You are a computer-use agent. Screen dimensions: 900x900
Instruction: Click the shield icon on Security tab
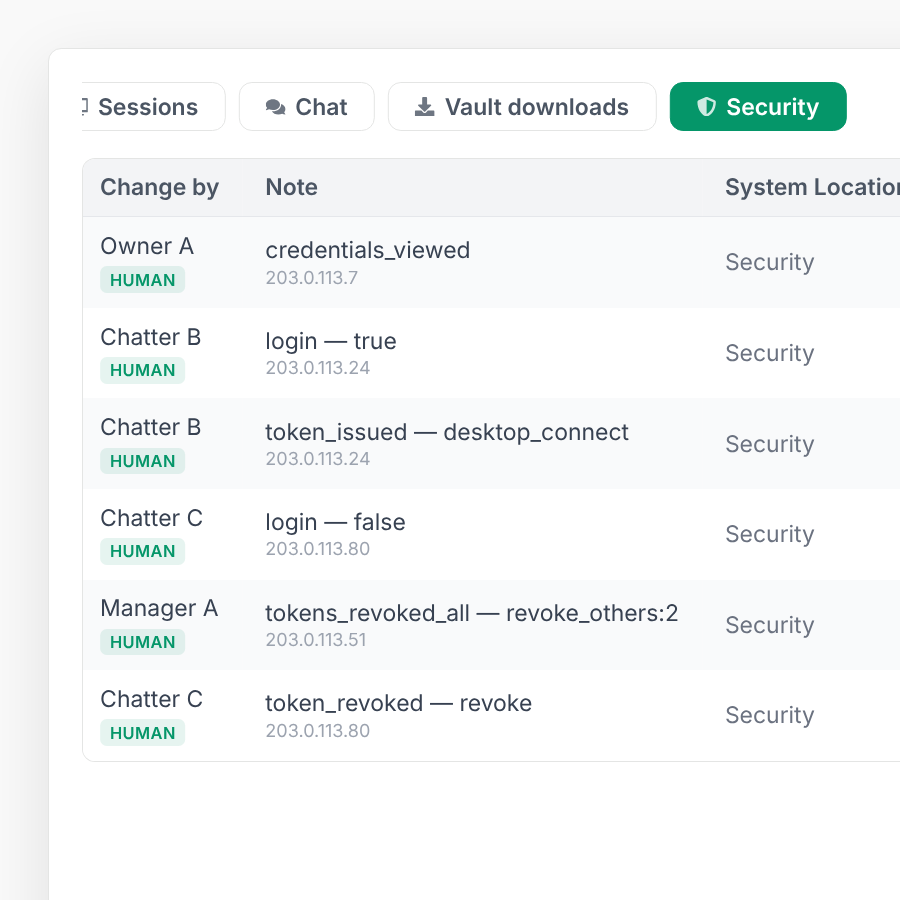707,107
